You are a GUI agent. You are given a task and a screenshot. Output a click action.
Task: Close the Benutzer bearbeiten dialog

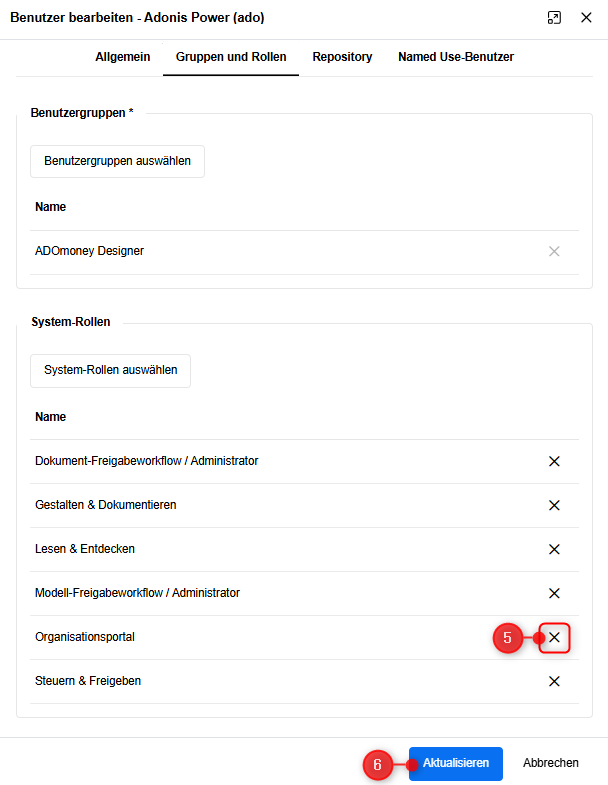tap(586, 18)
